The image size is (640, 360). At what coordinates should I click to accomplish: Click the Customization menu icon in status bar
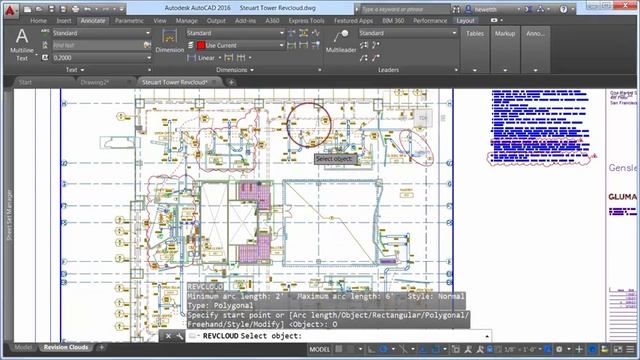click(x=631, y=349)
